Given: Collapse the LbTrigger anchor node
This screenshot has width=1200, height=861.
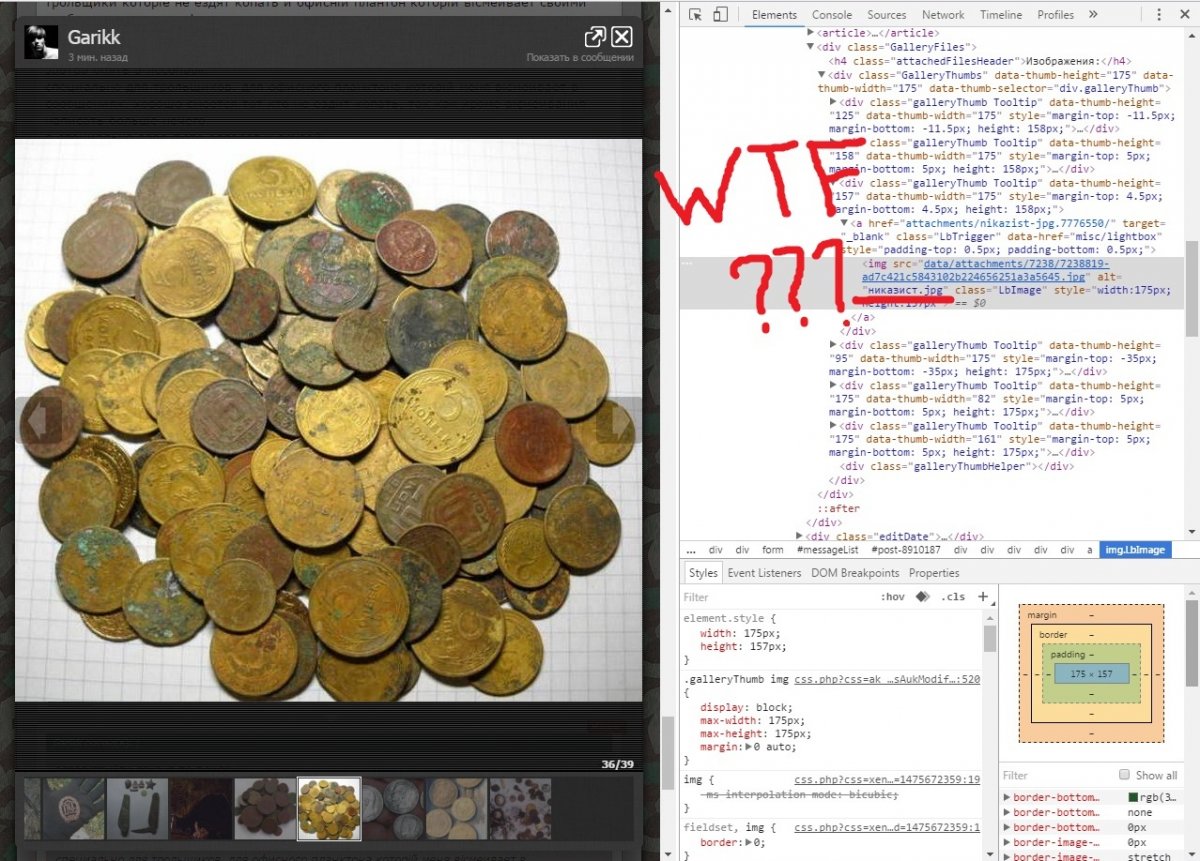Looking at the screenshot, I should click(845, 223).
